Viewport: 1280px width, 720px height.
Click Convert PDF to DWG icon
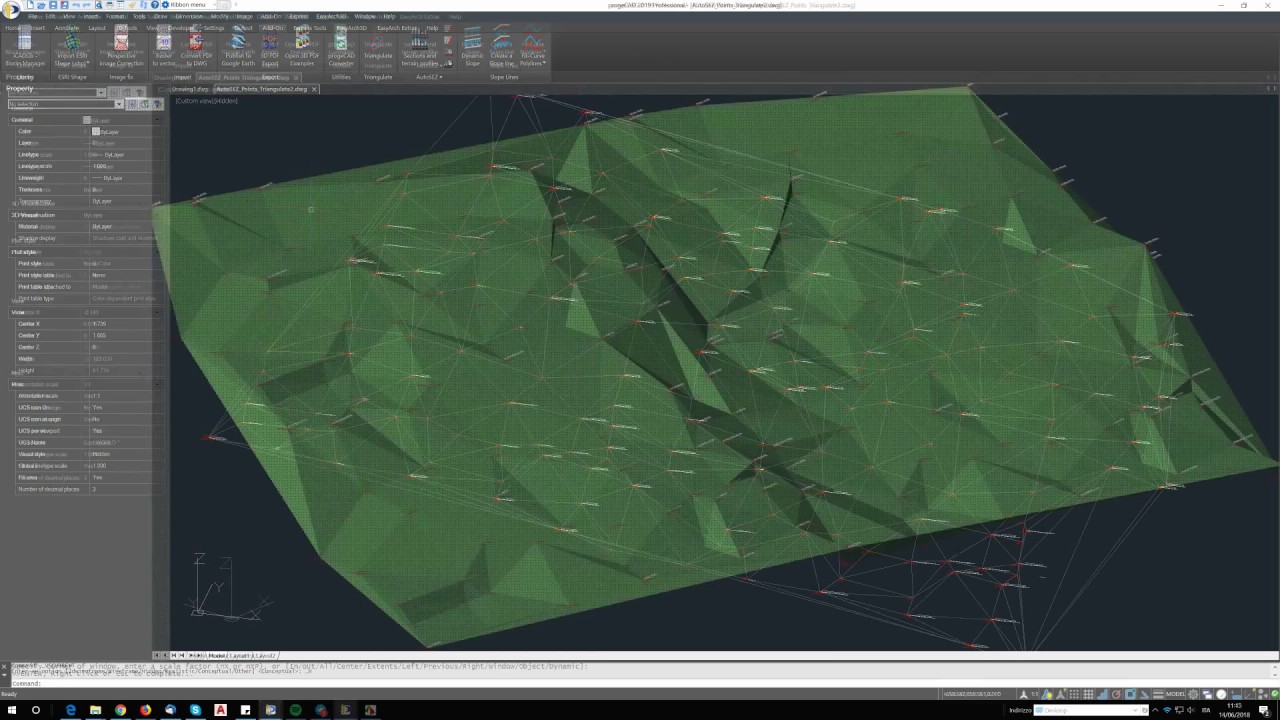point(196,50)
